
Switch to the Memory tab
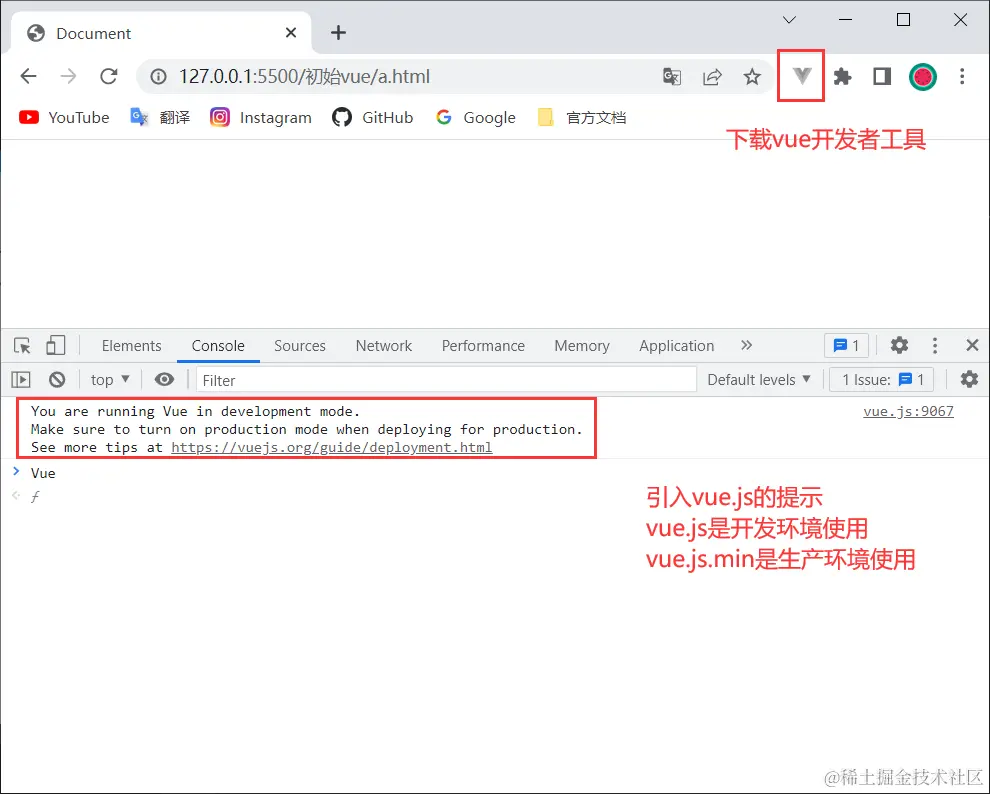[x=582, y=346]
